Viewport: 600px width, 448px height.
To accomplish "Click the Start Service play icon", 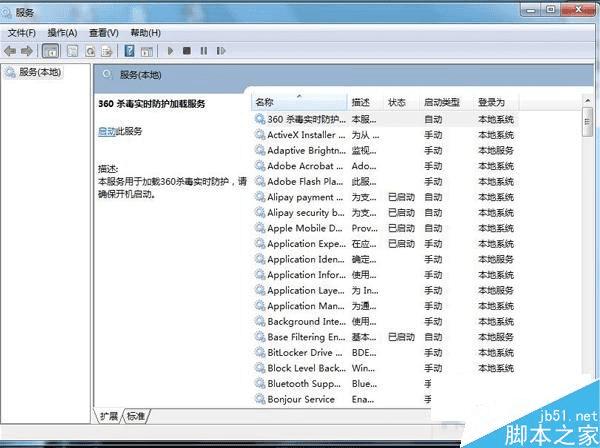I will (x=170, y=51).
